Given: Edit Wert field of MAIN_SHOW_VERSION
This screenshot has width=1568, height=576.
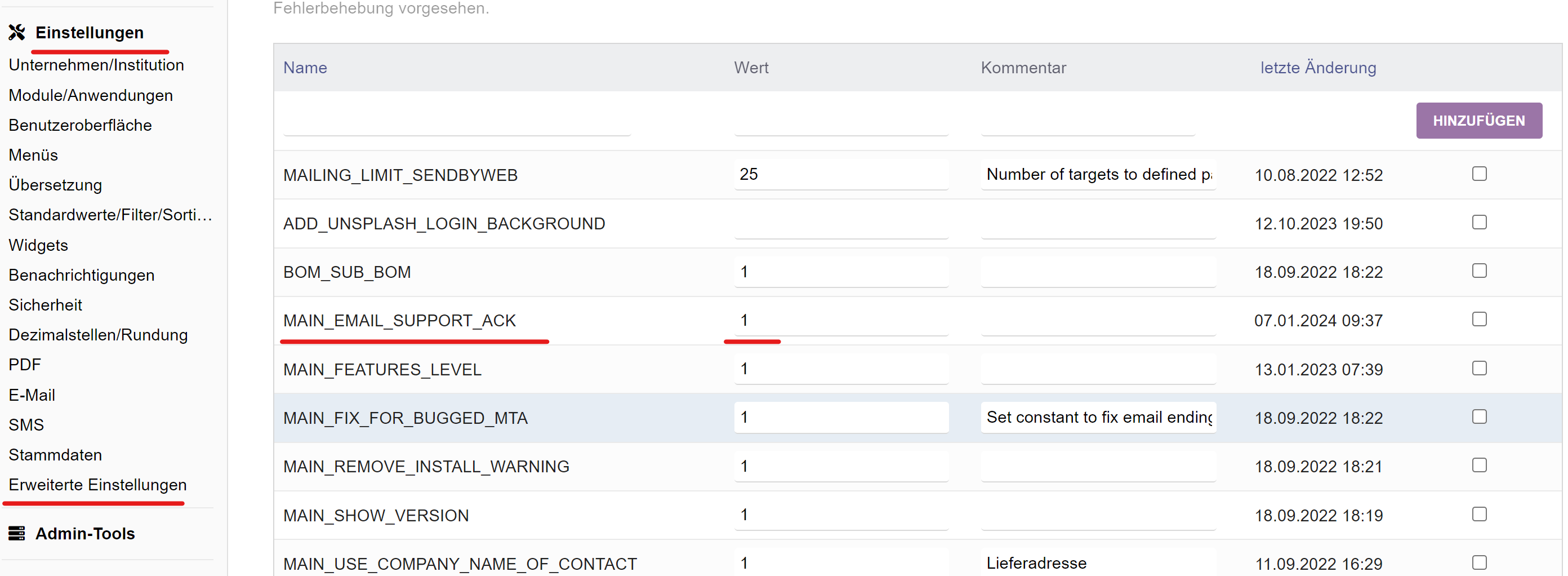Looking at the screenshot, I should click(x=841, y=515).
